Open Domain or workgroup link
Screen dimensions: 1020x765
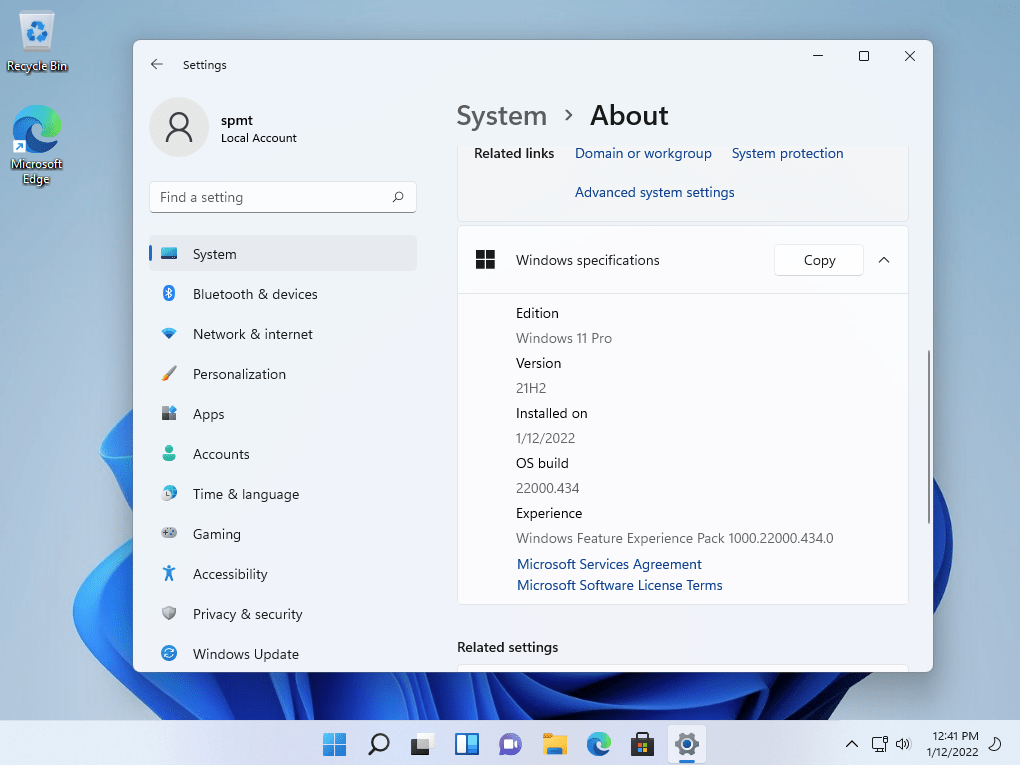(643, 154)
